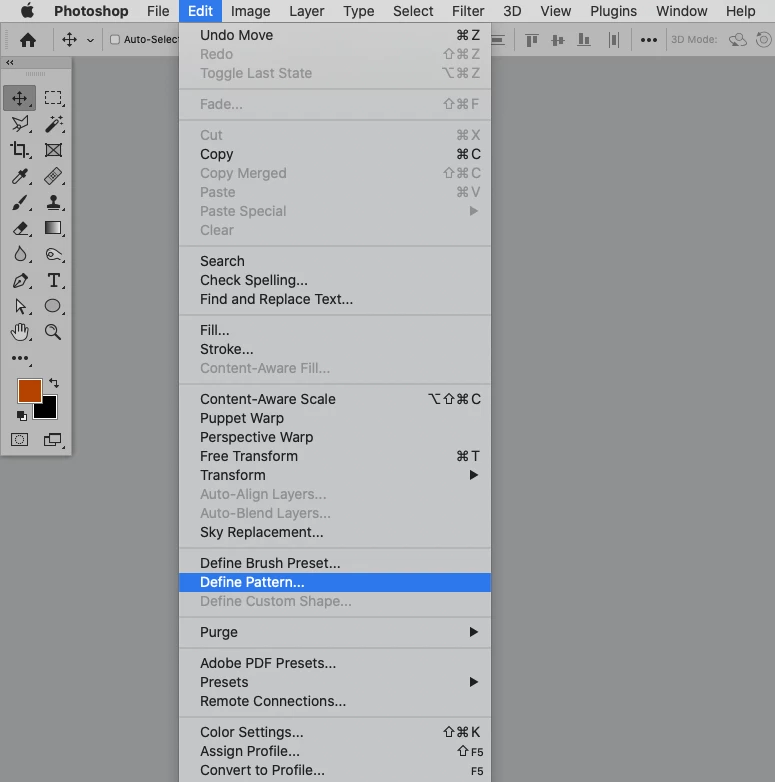Select the Healing Brush bandage tool
This screenshot has width=775, height=782.
click(53, 176)
